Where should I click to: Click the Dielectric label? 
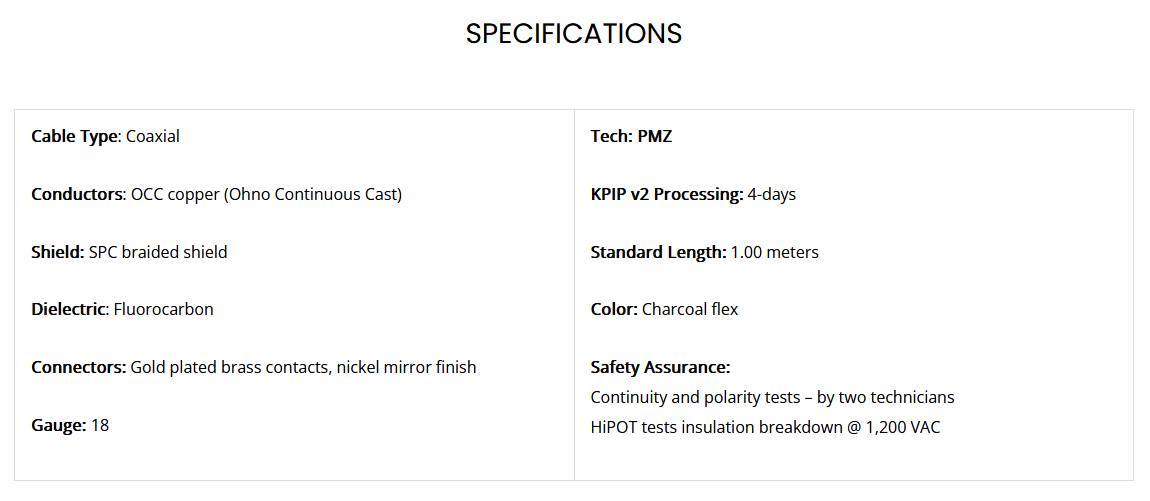tap(69, 310)
